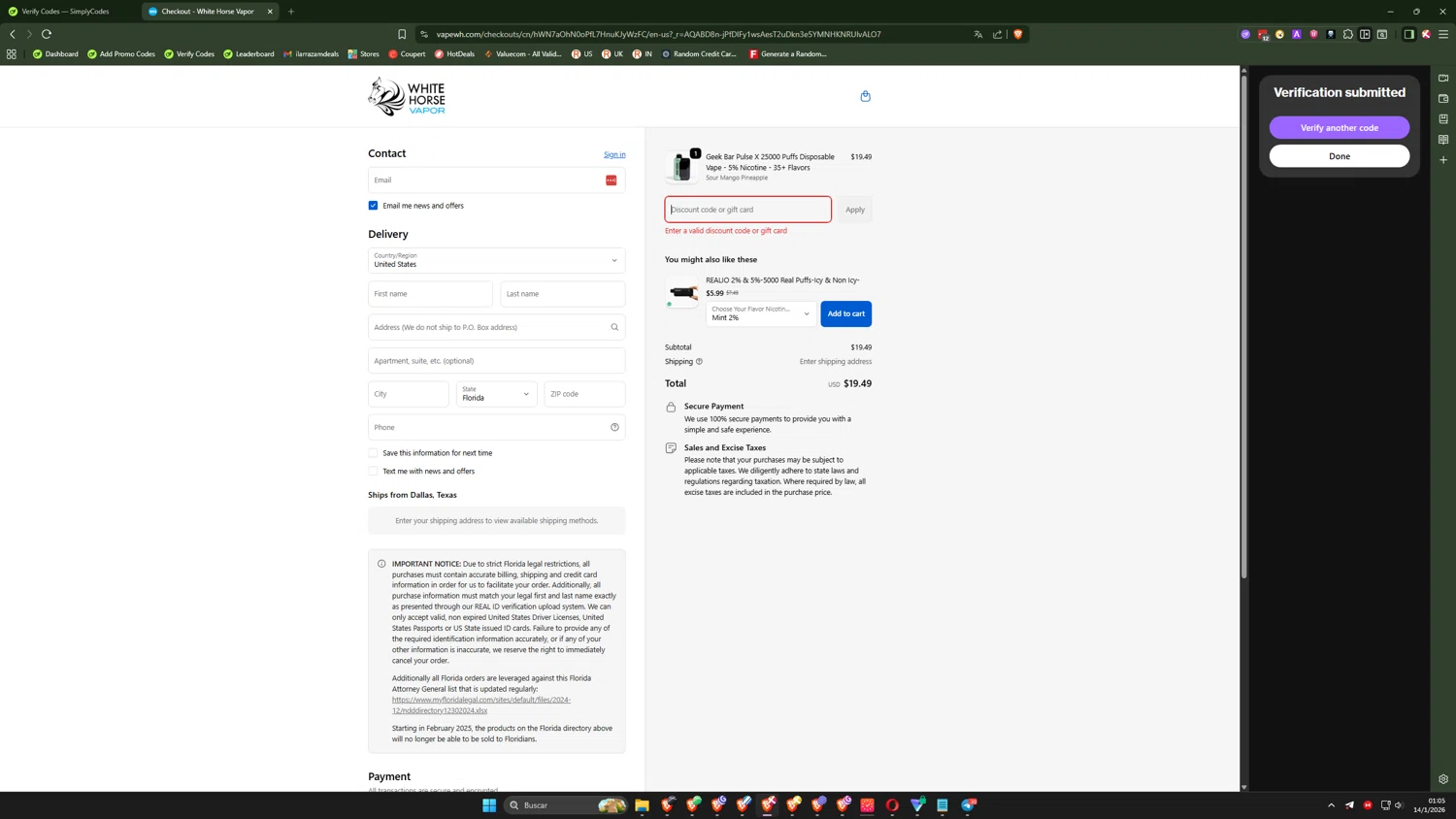Image resolution: width=1456 pixels, height=819 pixels.
Task: Click the First name field
Action: [x=430, y=294]
